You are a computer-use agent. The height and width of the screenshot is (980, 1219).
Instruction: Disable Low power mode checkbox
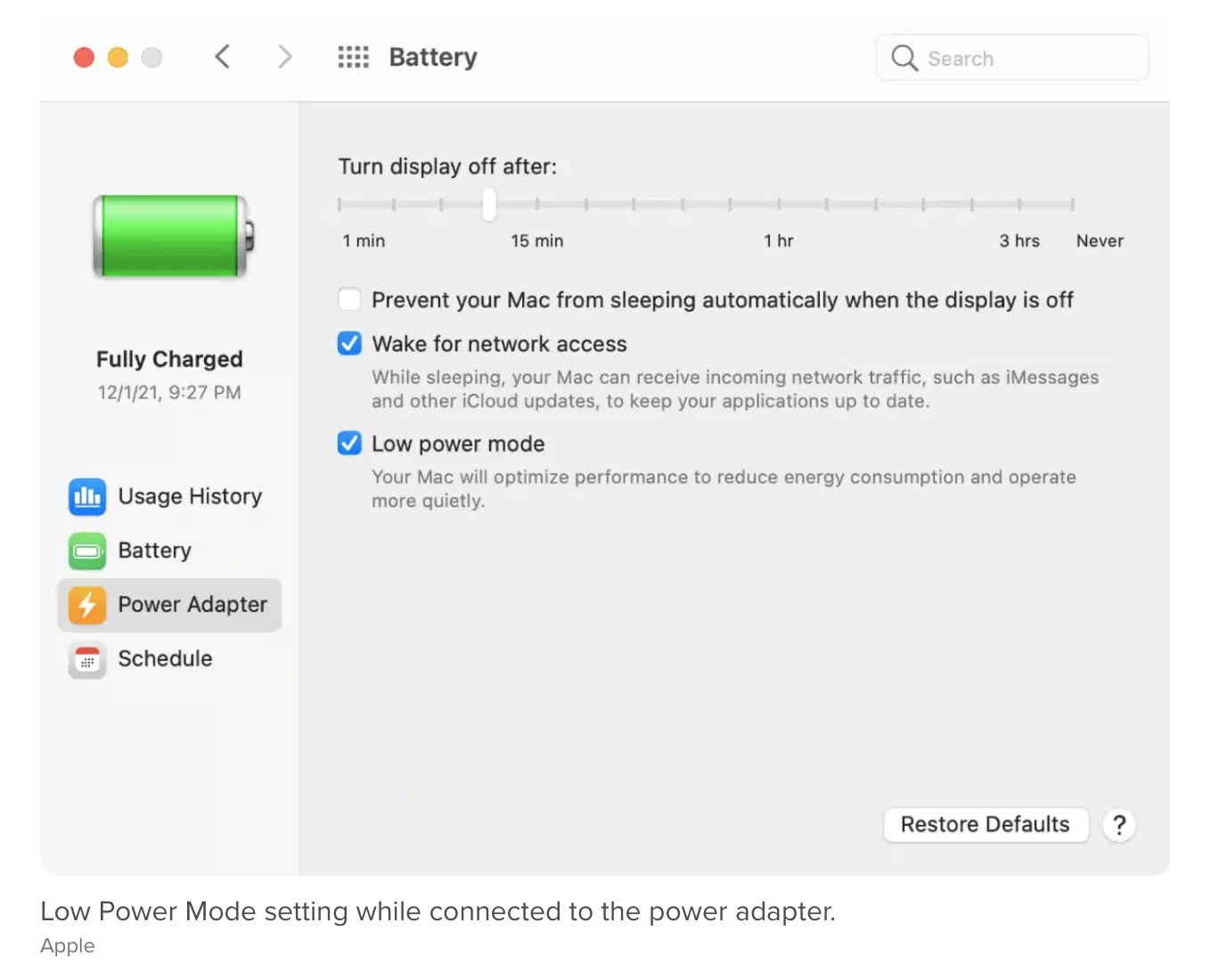pyautogui.click(x=349, y=444)
